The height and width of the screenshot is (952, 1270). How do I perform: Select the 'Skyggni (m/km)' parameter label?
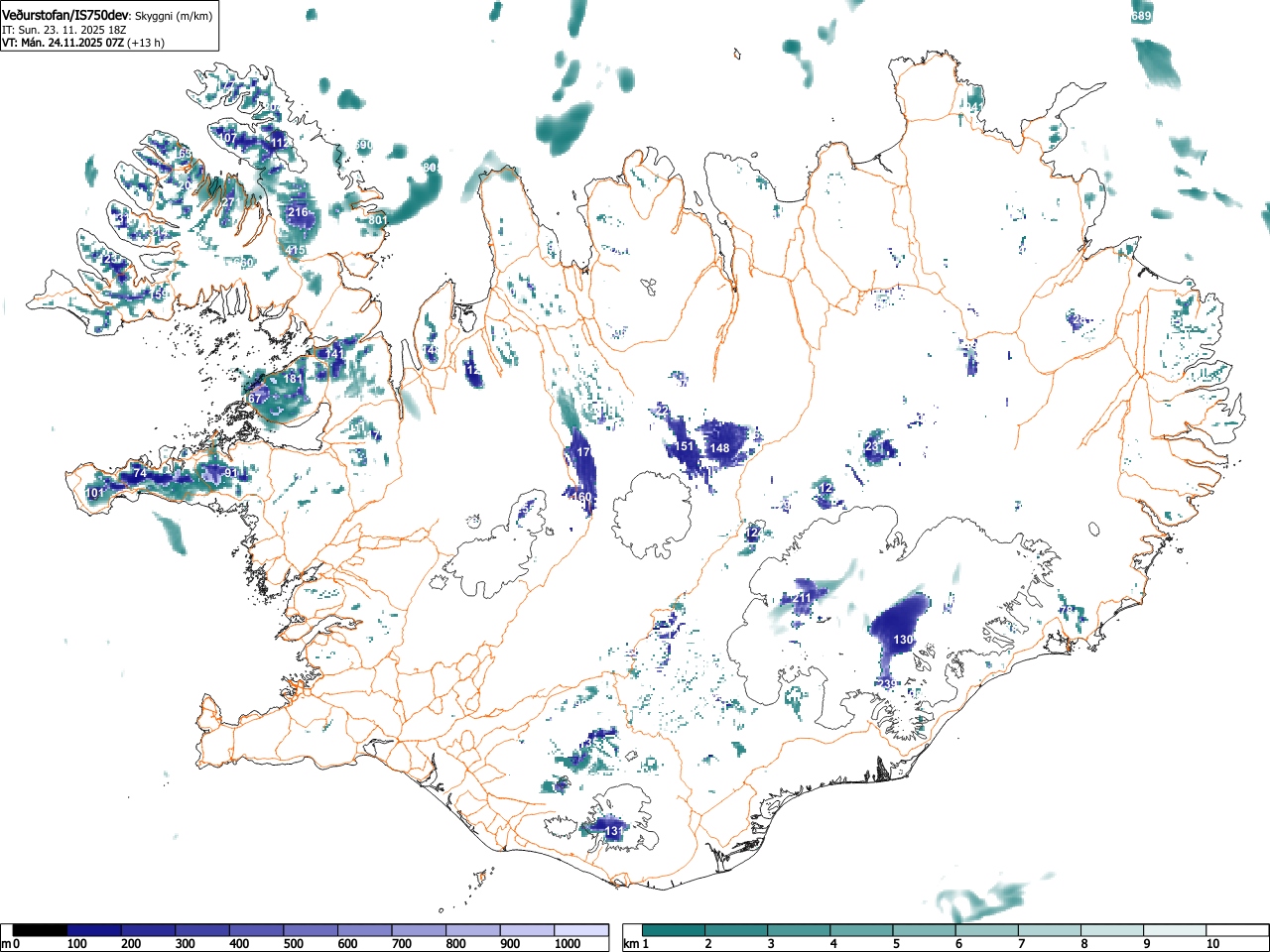(x=174, y=16)
